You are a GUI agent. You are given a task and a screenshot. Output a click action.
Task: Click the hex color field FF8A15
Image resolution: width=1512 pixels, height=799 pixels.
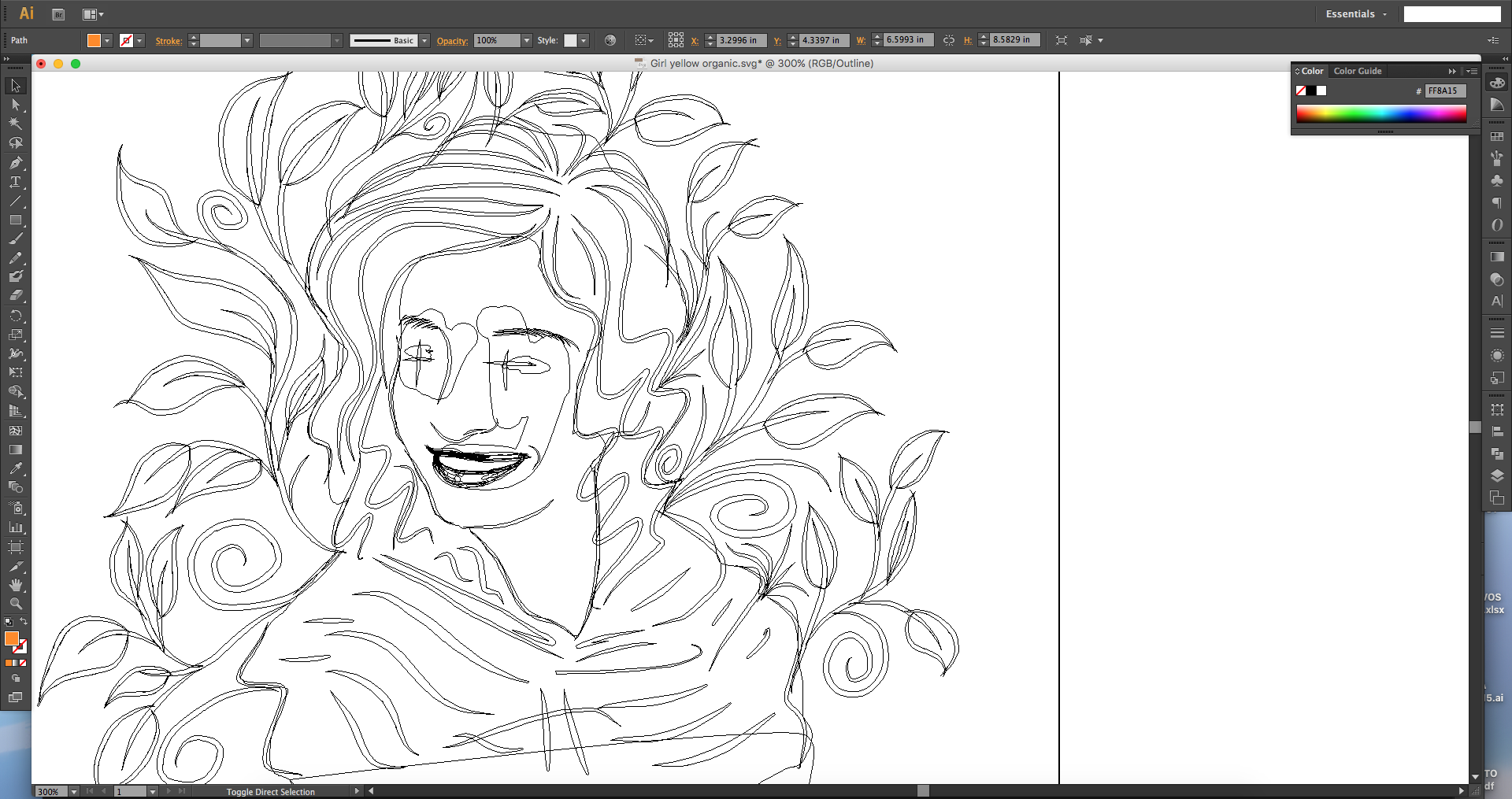[x=1445, y=91]
